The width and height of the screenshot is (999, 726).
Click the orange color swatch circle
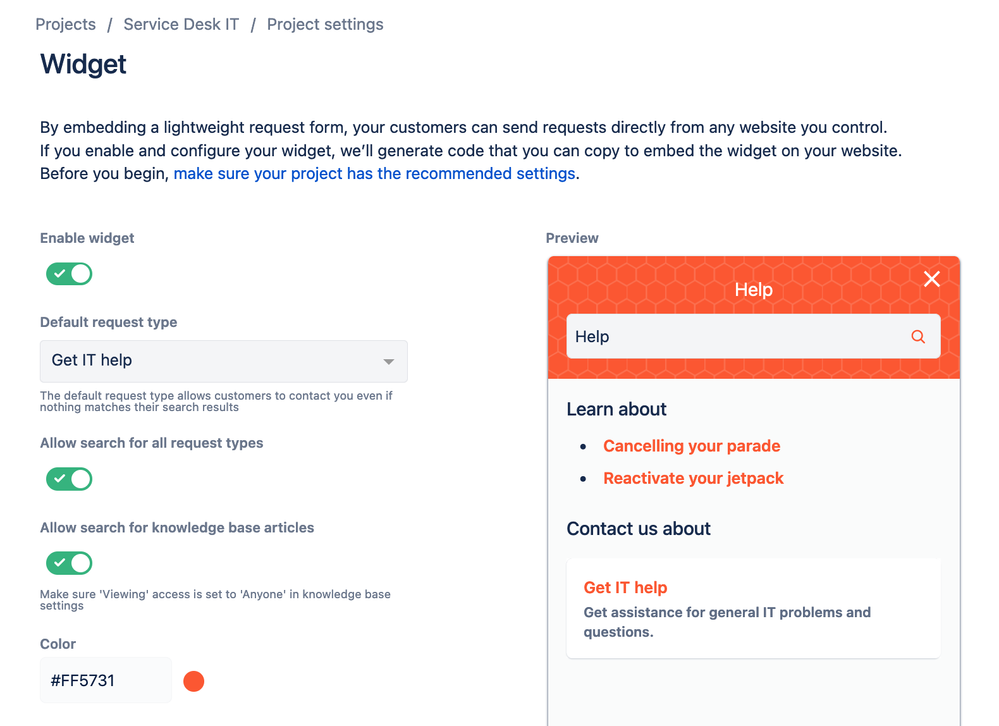click(x=194, y=681)
